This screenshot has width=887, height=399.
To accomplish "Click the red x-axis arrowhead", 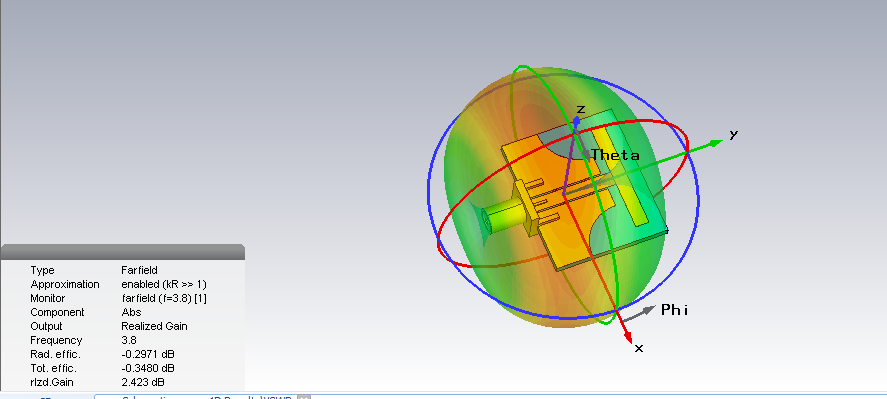I will click(x=628, y=337).
